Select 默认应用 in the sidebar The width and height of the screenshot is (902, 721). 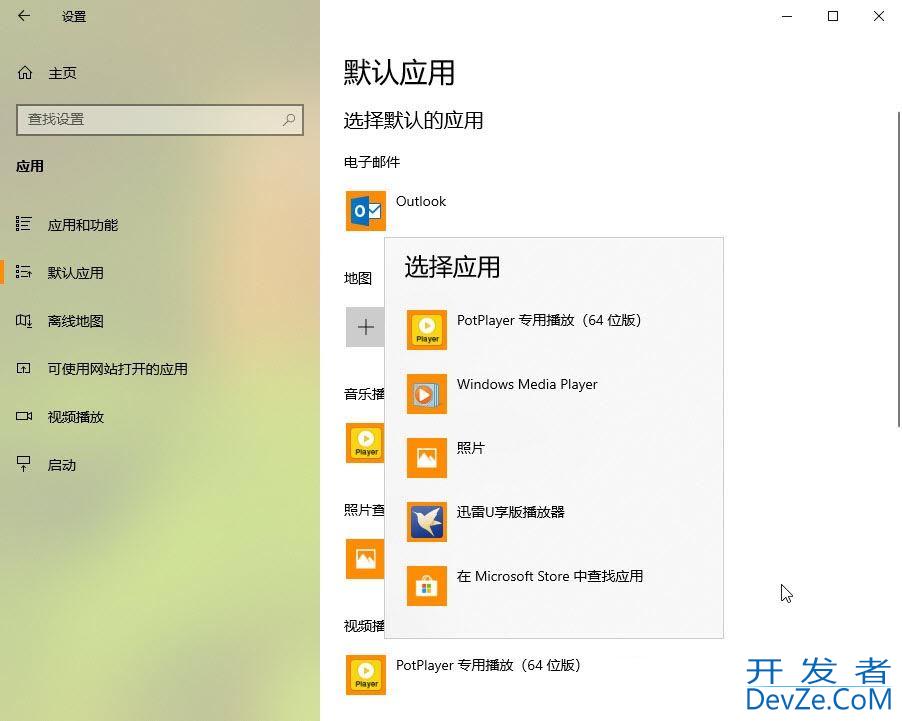[x=75, y=272]
